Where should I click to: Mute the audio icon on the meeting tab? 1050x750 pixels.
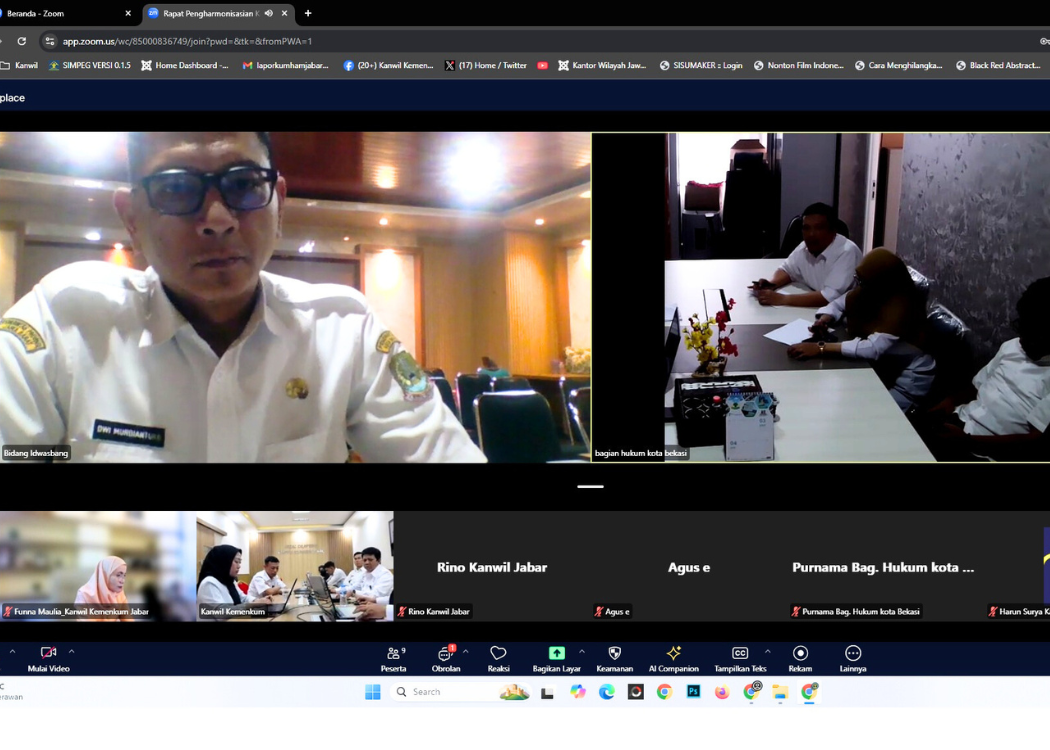269,14
